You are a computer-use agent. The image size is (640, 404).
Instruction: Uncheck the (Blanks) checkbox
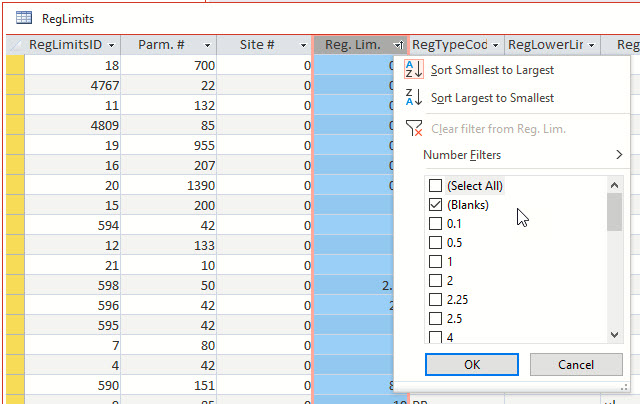pyautogui.click(x=436, y=204)
